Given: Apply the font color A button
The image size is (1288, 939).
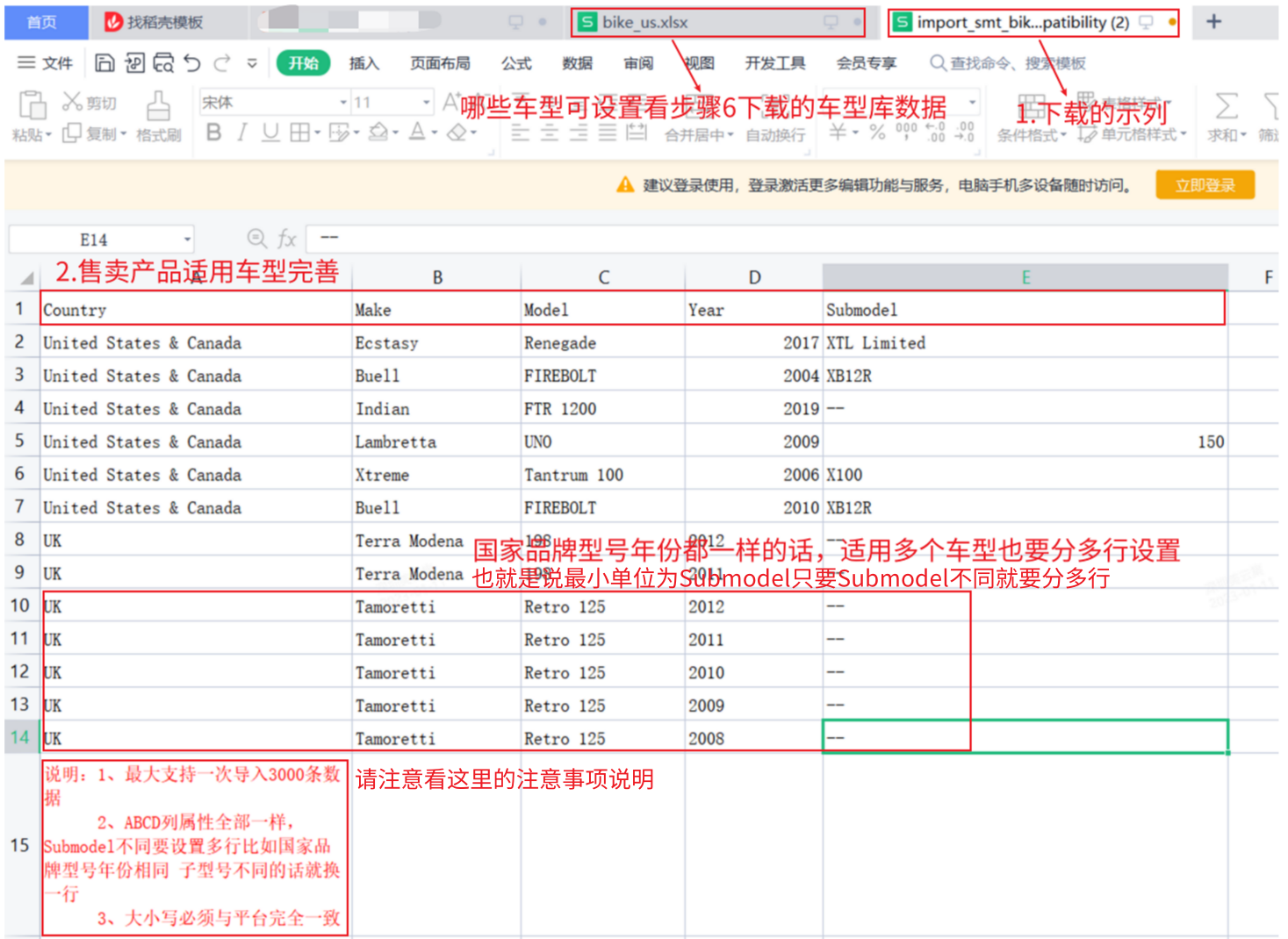Looking at the screenshot, I should click(x=417, y=133).
